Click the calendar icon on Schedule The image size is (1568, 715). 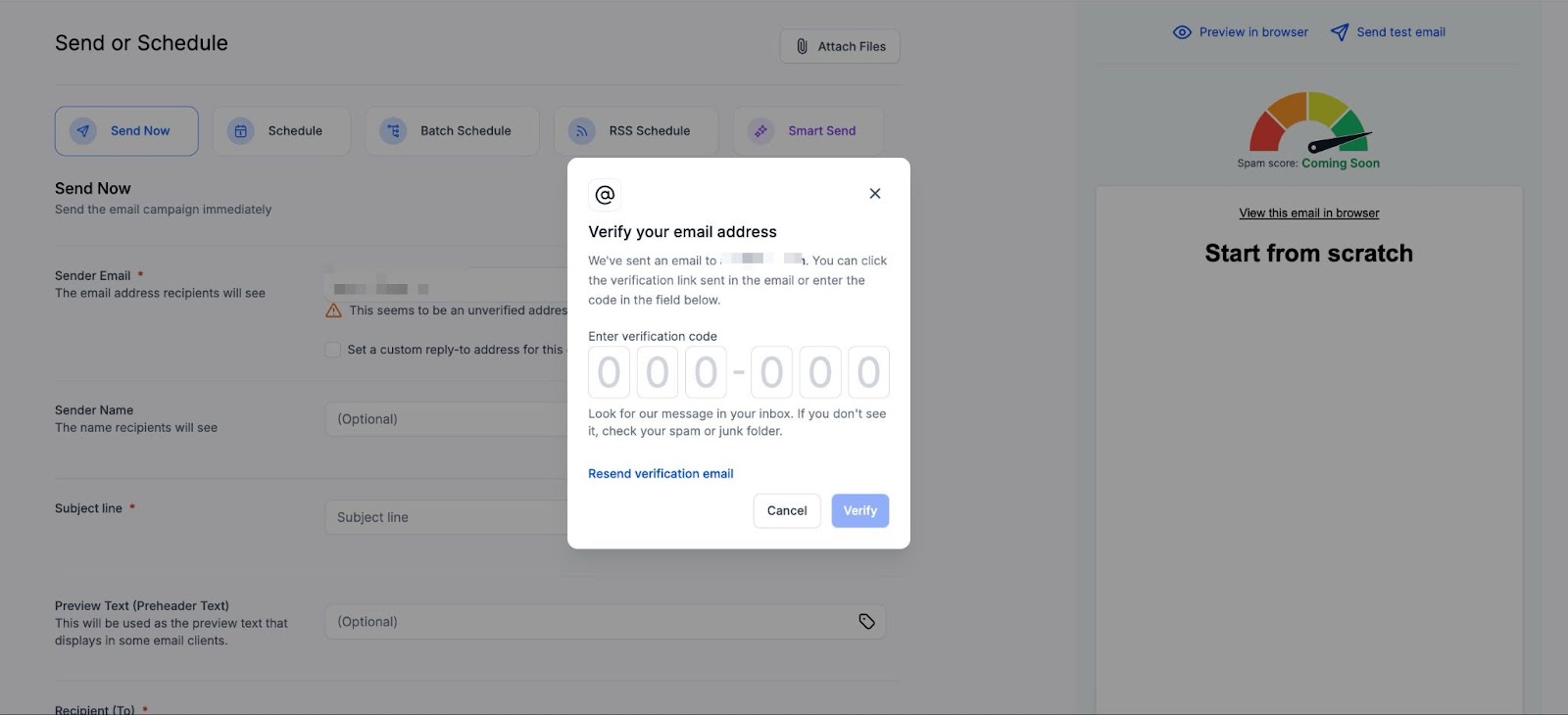[x=241, y=131]
